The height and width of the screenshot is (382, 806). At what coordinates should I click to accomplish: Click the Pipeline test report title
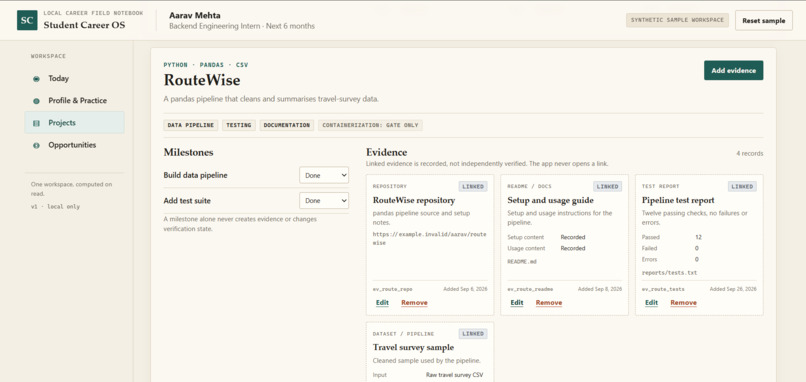pos(678,200)
